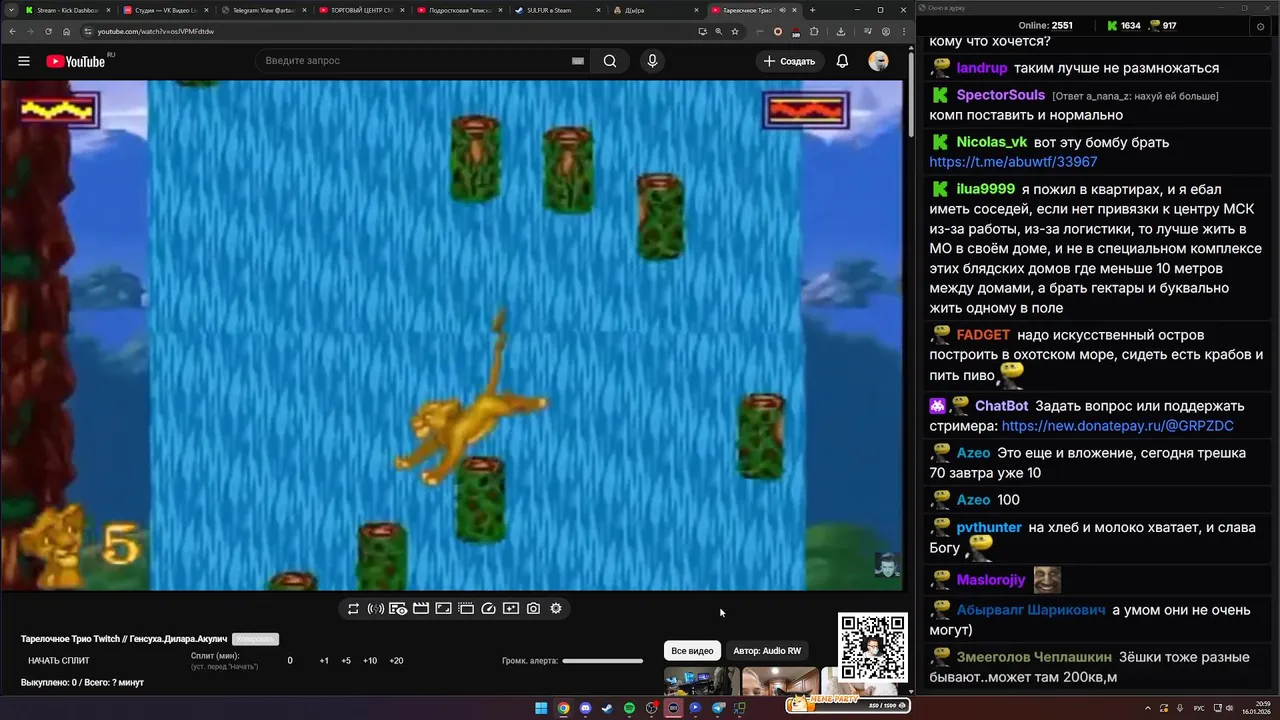The image size is (1280, 720).
Task: Click the QR code image
Action: (x=873, y=648)
